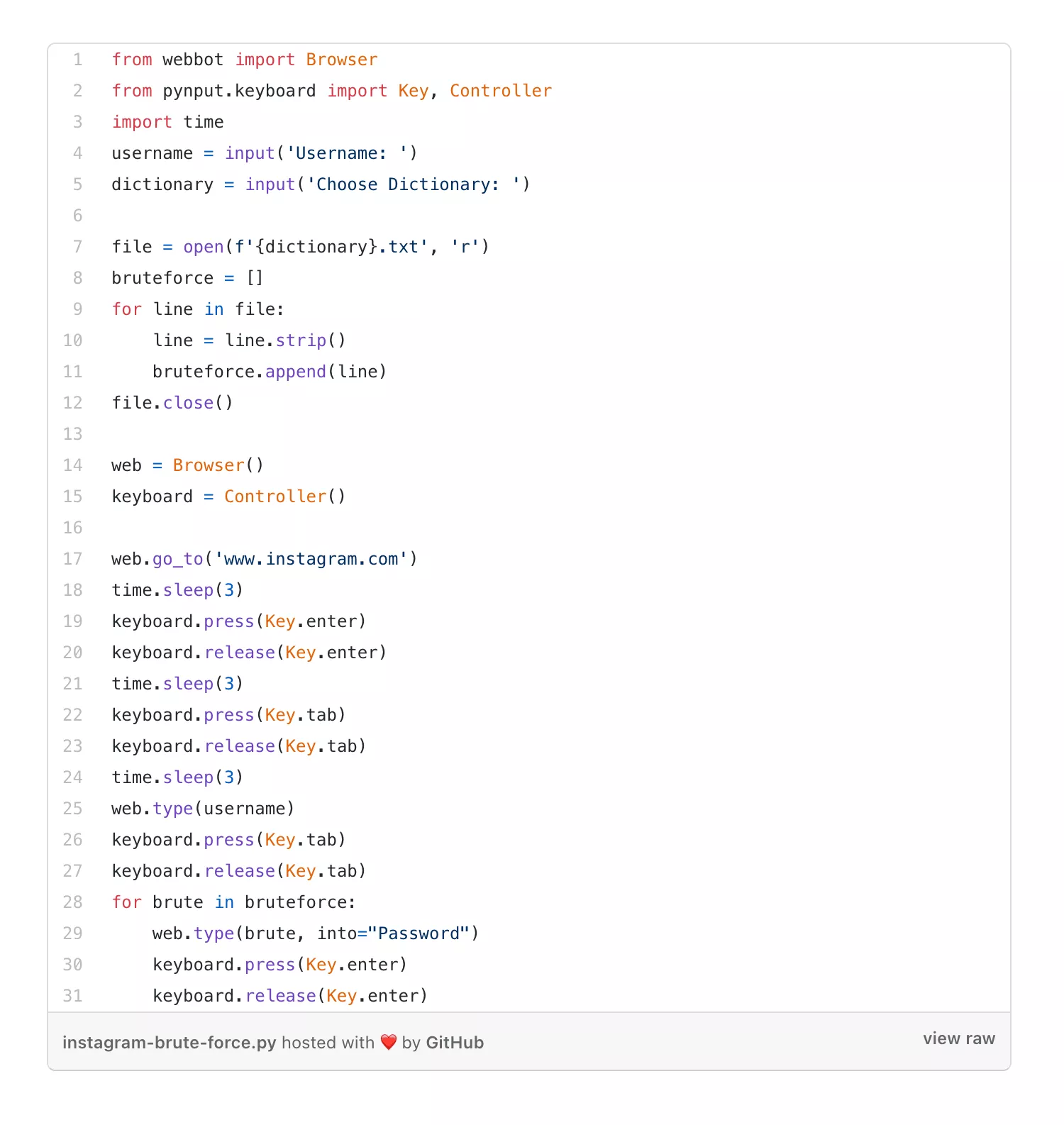Screen dimensions: 1064x1125
Task: Click 'time.sleep(3)' on line 21
Action: coord(177,684)
